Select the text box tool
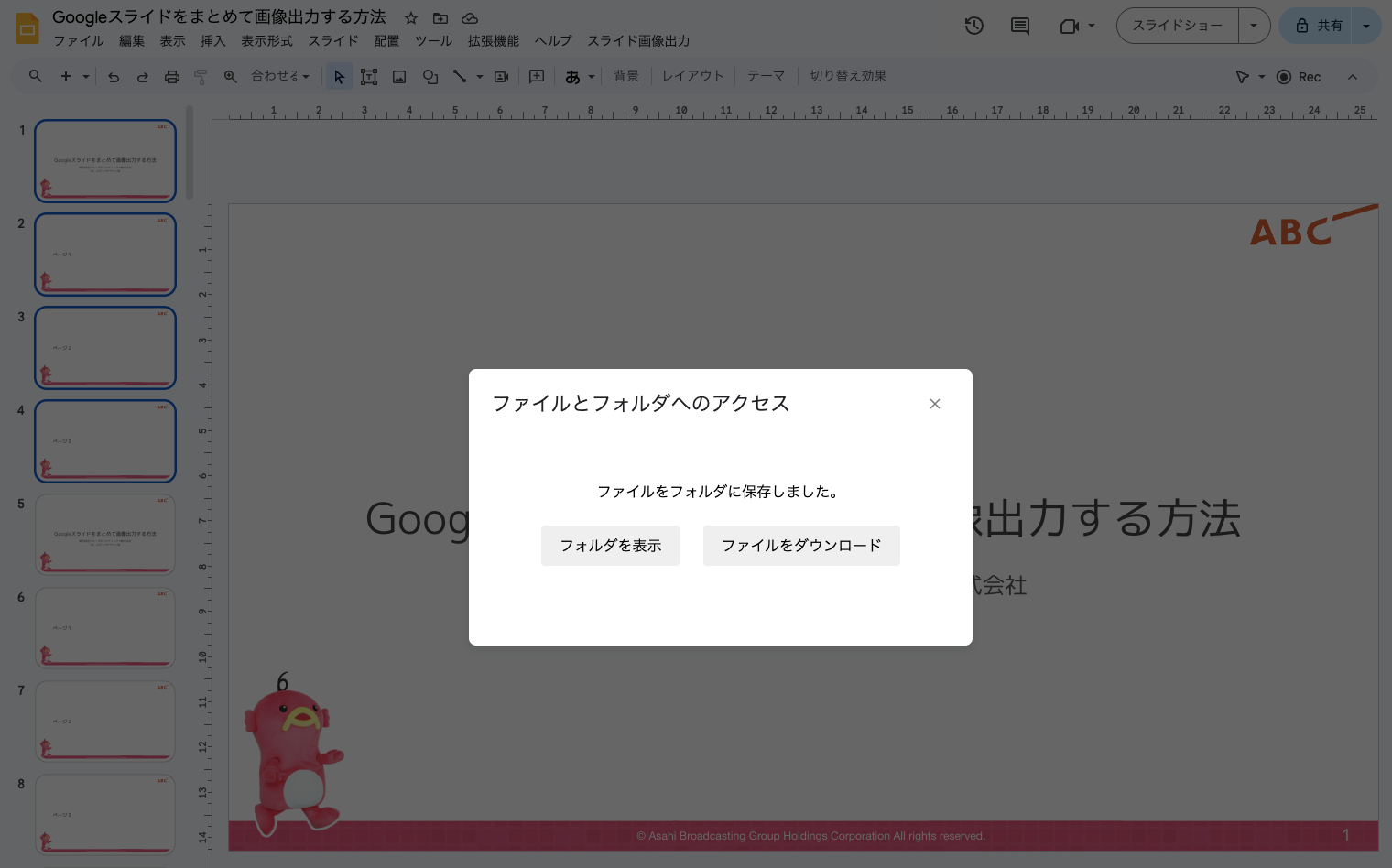The width and height of the screenshot is (1392, 868). [369, 77]
